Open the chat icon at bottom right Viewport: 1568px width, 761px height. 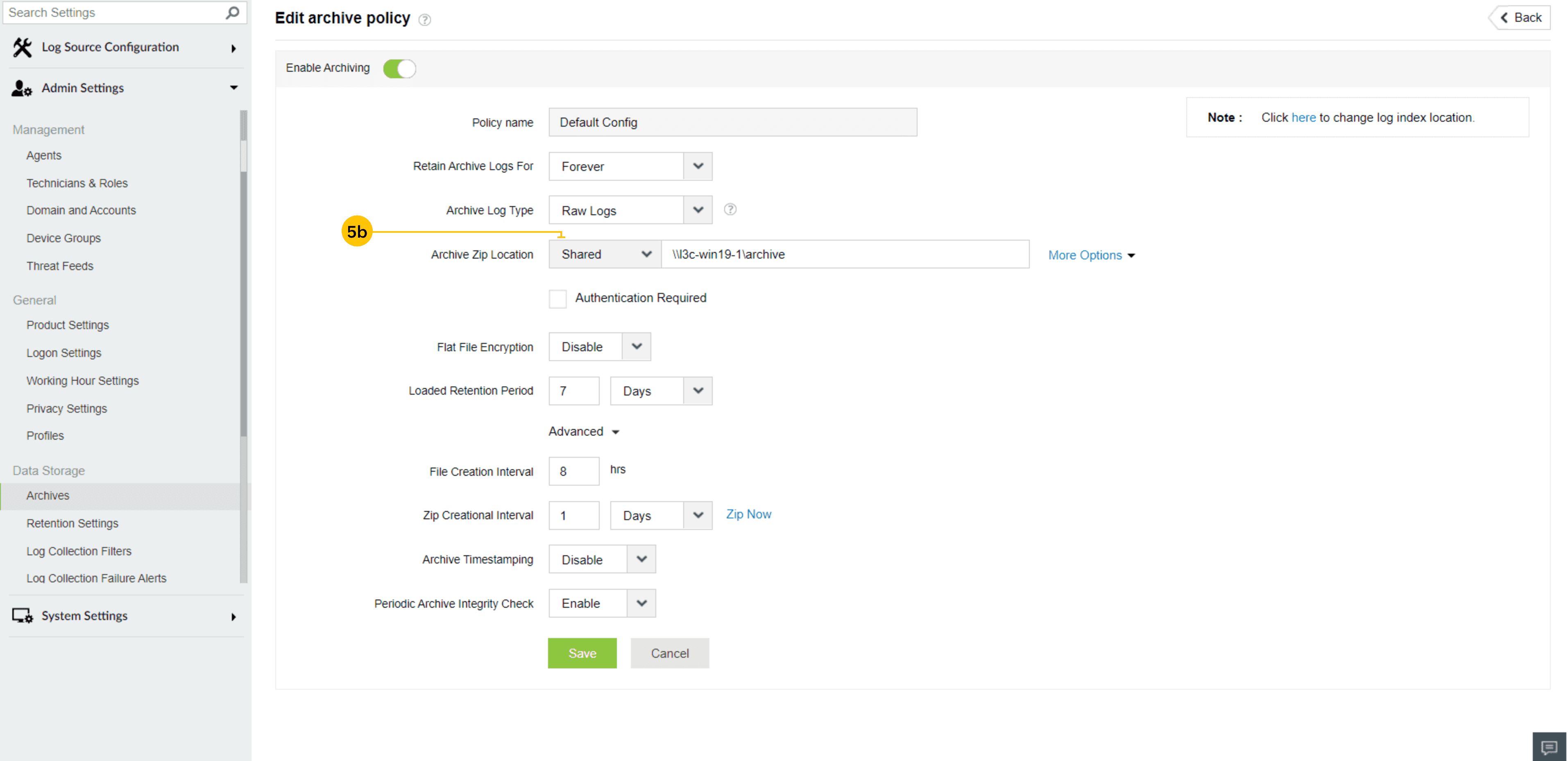click(1548, 747)
